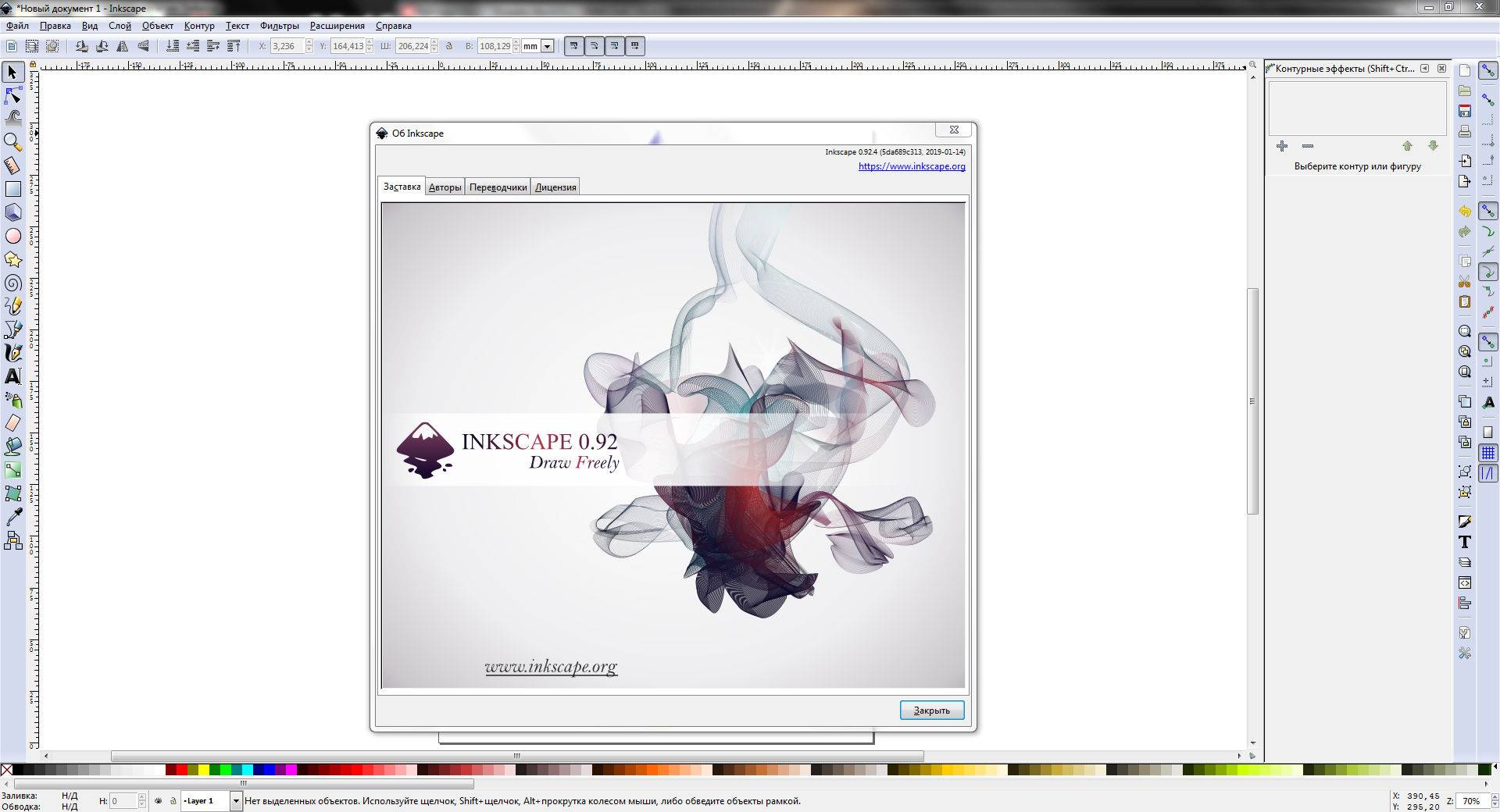Screen dimensions: 1500x812
Task: Increase X coordinate spinner value
Action: (x=309, y=42)
